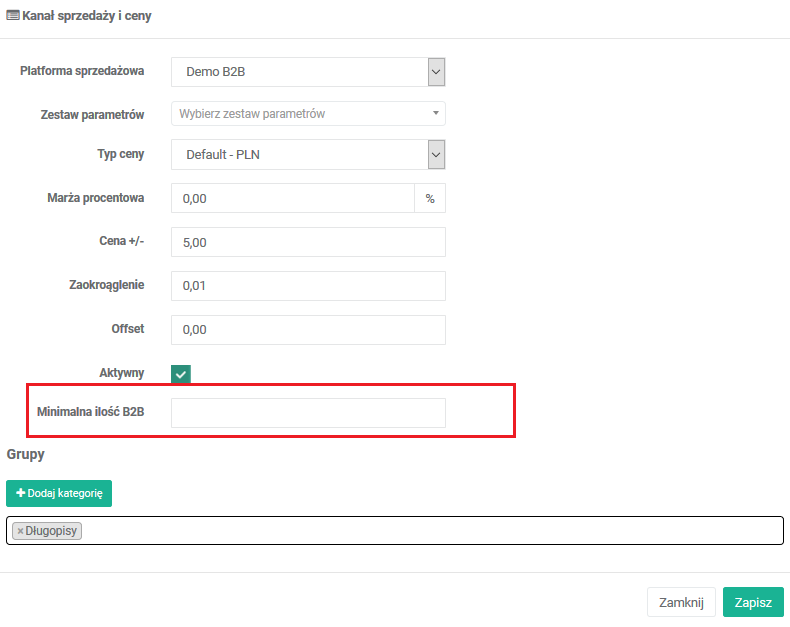Focus the Marża procentowa input
Viewport: 790px width, 627px height.
pos(292,199)
